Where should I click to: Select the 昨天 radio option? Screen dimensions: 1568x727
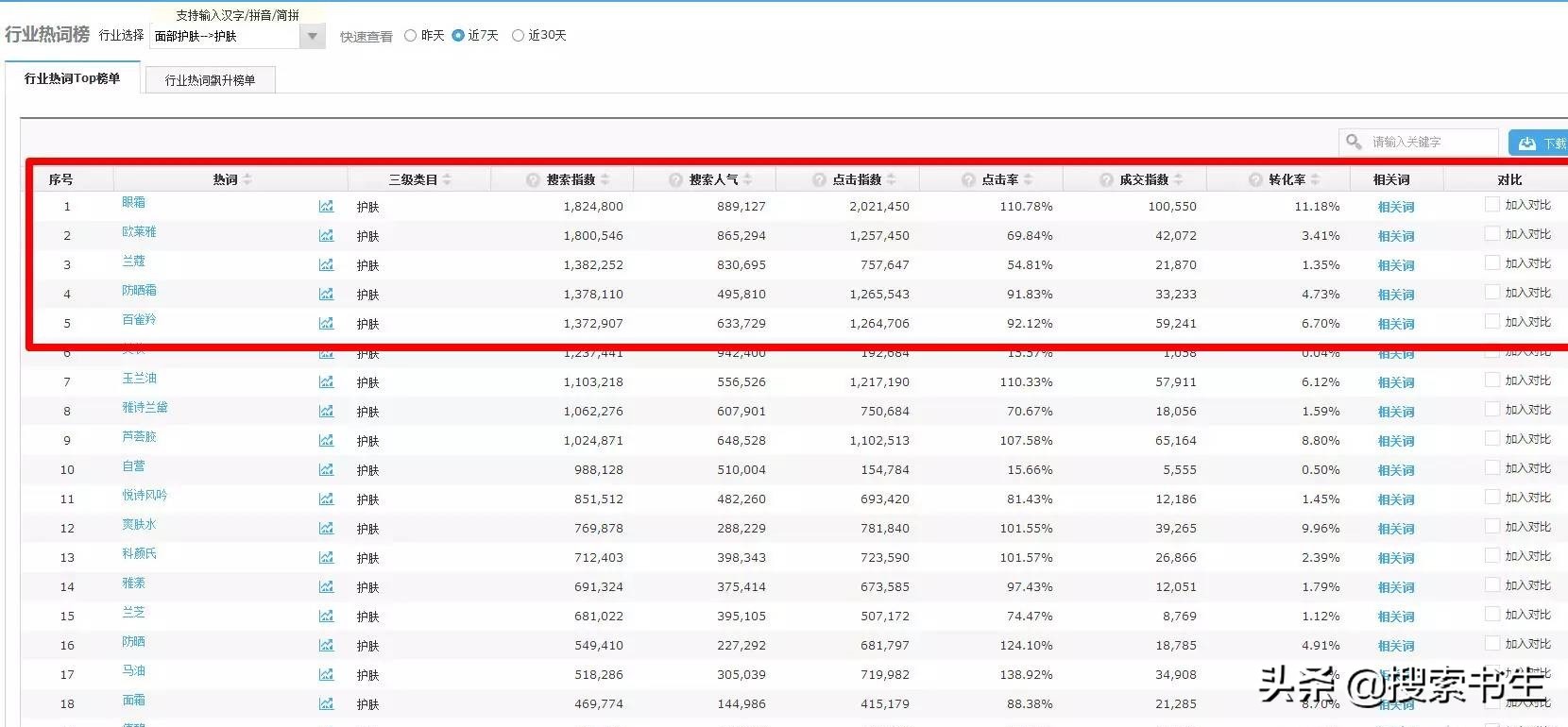coord(410,35)
